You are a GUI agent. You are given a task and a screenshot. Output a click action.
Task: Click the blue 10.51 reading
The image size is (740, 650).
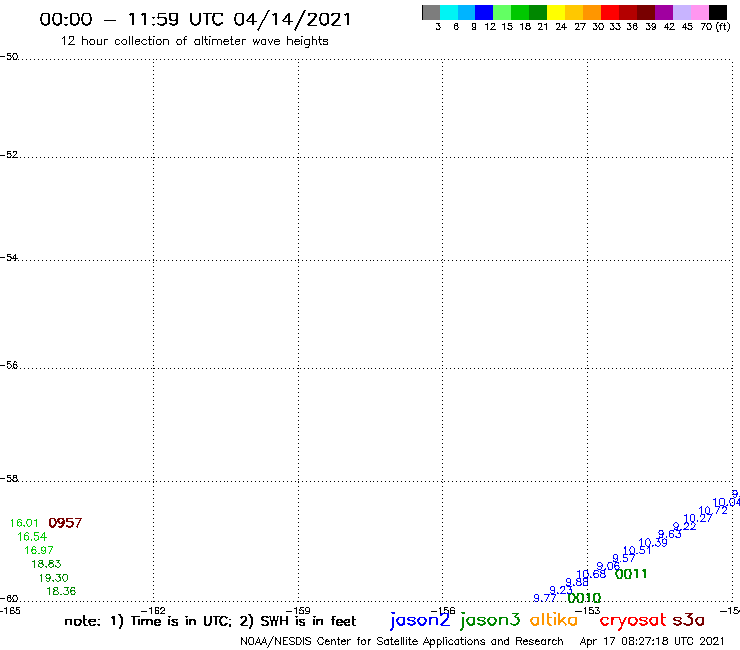click(637, 550)
